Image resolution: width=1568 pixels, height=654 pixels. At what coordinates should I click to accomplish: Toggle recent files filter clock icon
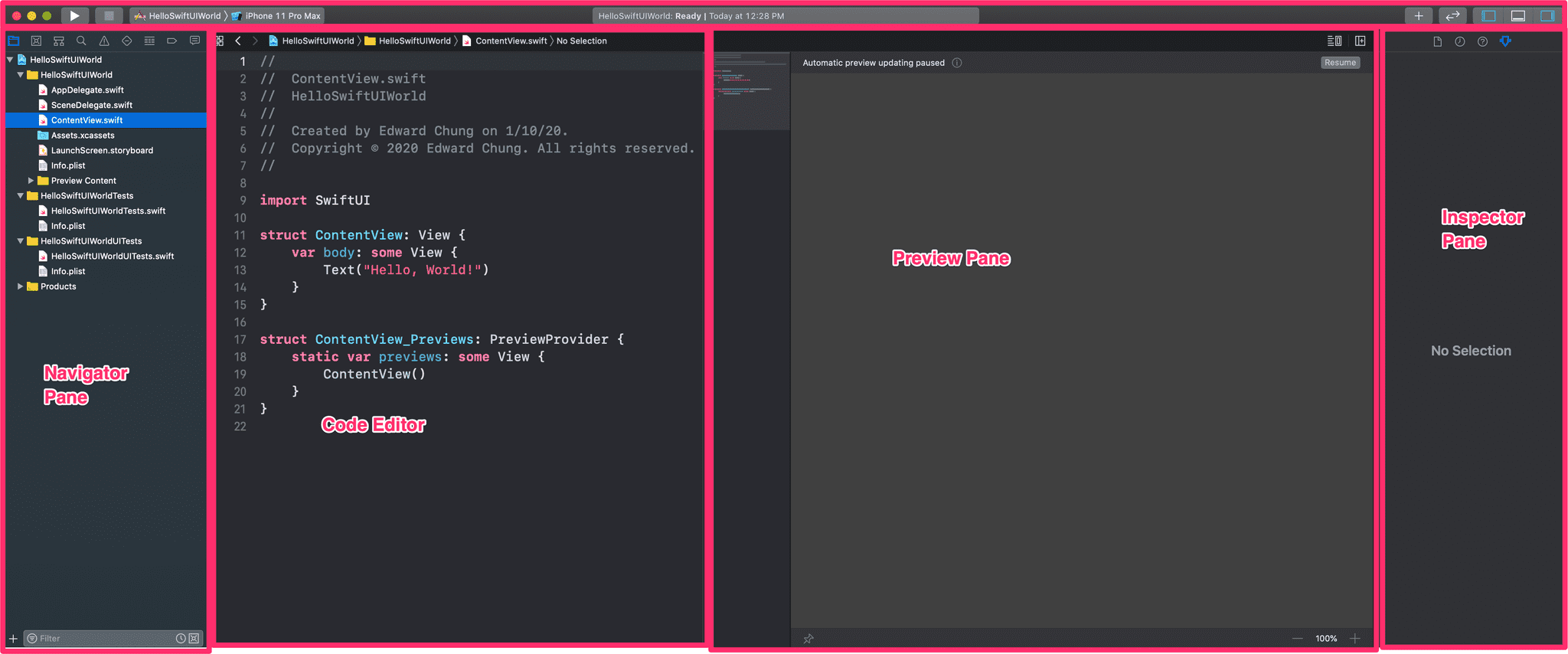coord(181,638)
